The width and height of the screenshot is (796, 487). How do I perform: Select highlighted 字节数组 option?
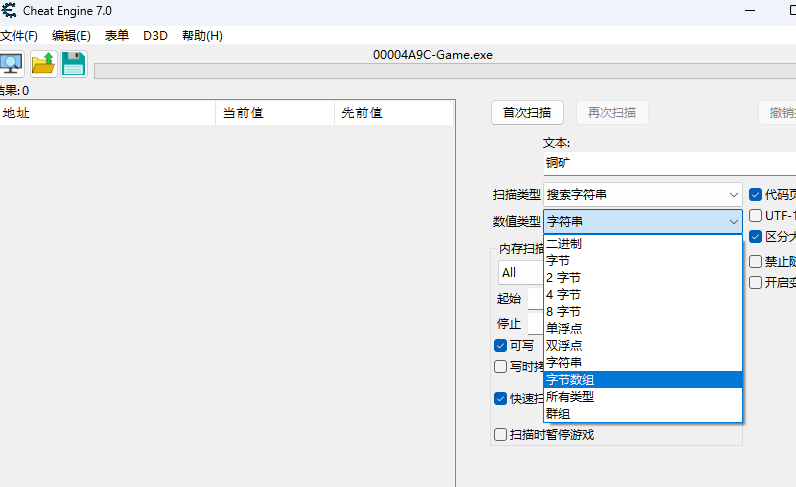pyautogui.click(x=643, y=379)
